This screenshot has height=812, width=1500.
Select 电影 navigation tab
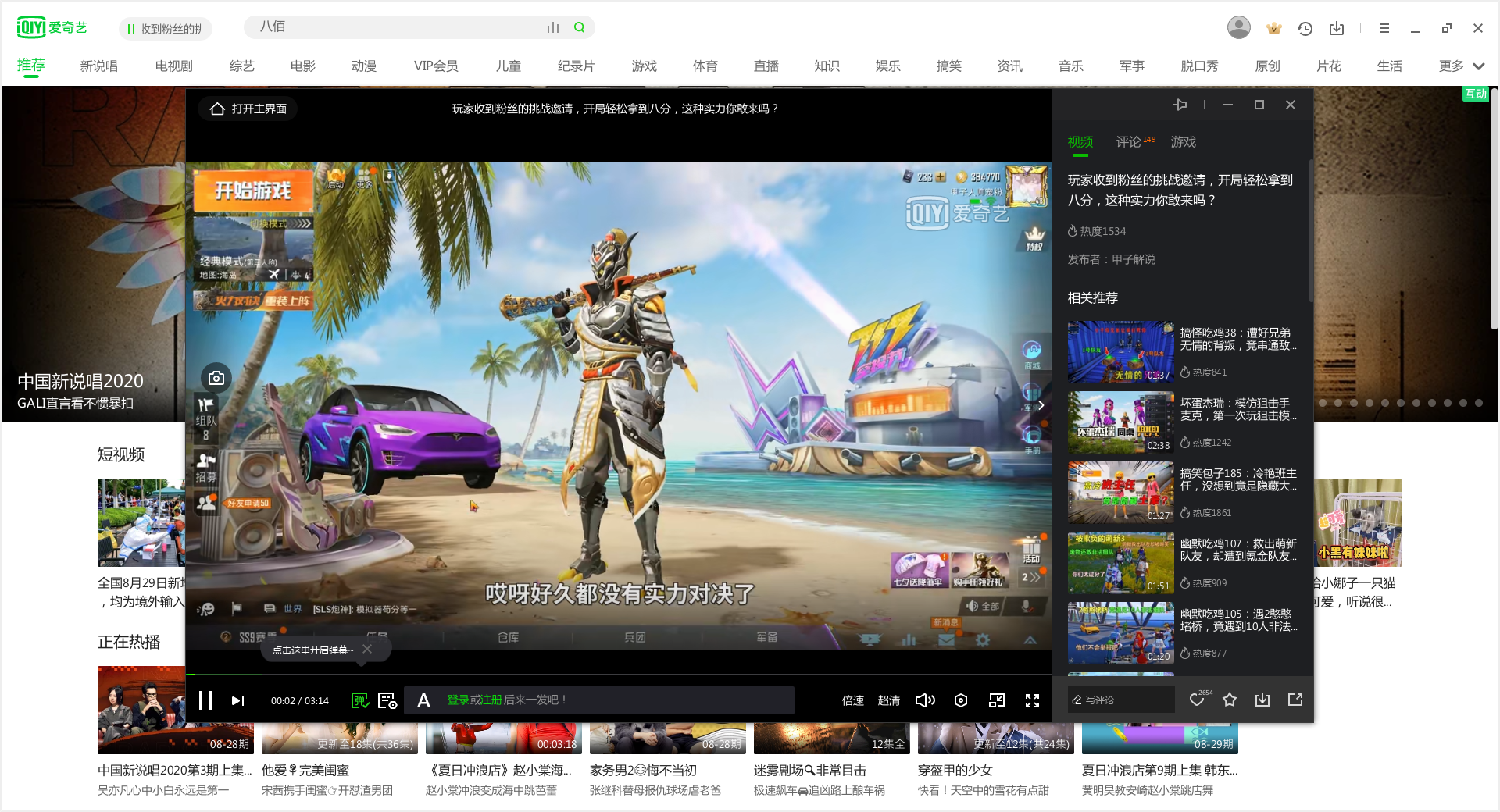tap(303, 66)
